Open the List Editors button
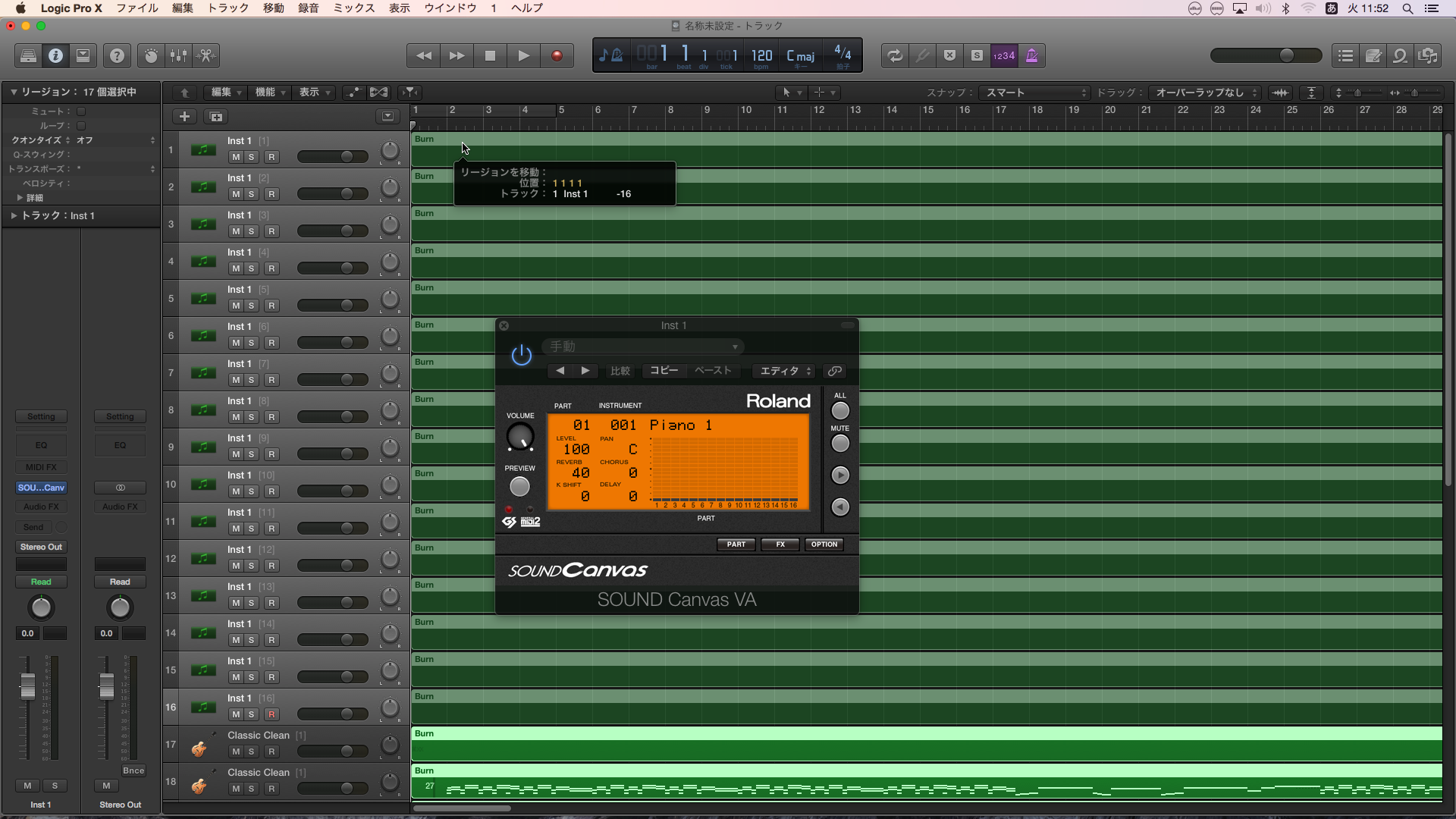1456x819 pixels. [x=1345, y=55]
